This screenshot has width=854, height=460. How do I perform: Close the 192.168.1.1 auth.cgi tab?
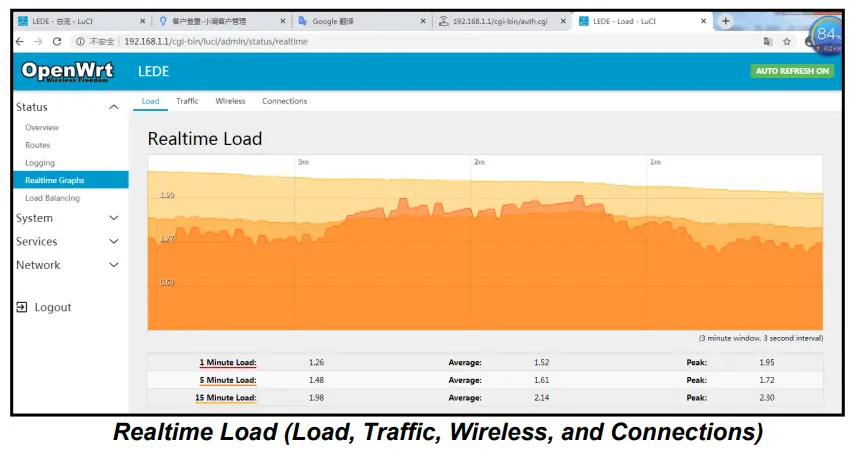(x=563, y=21)
